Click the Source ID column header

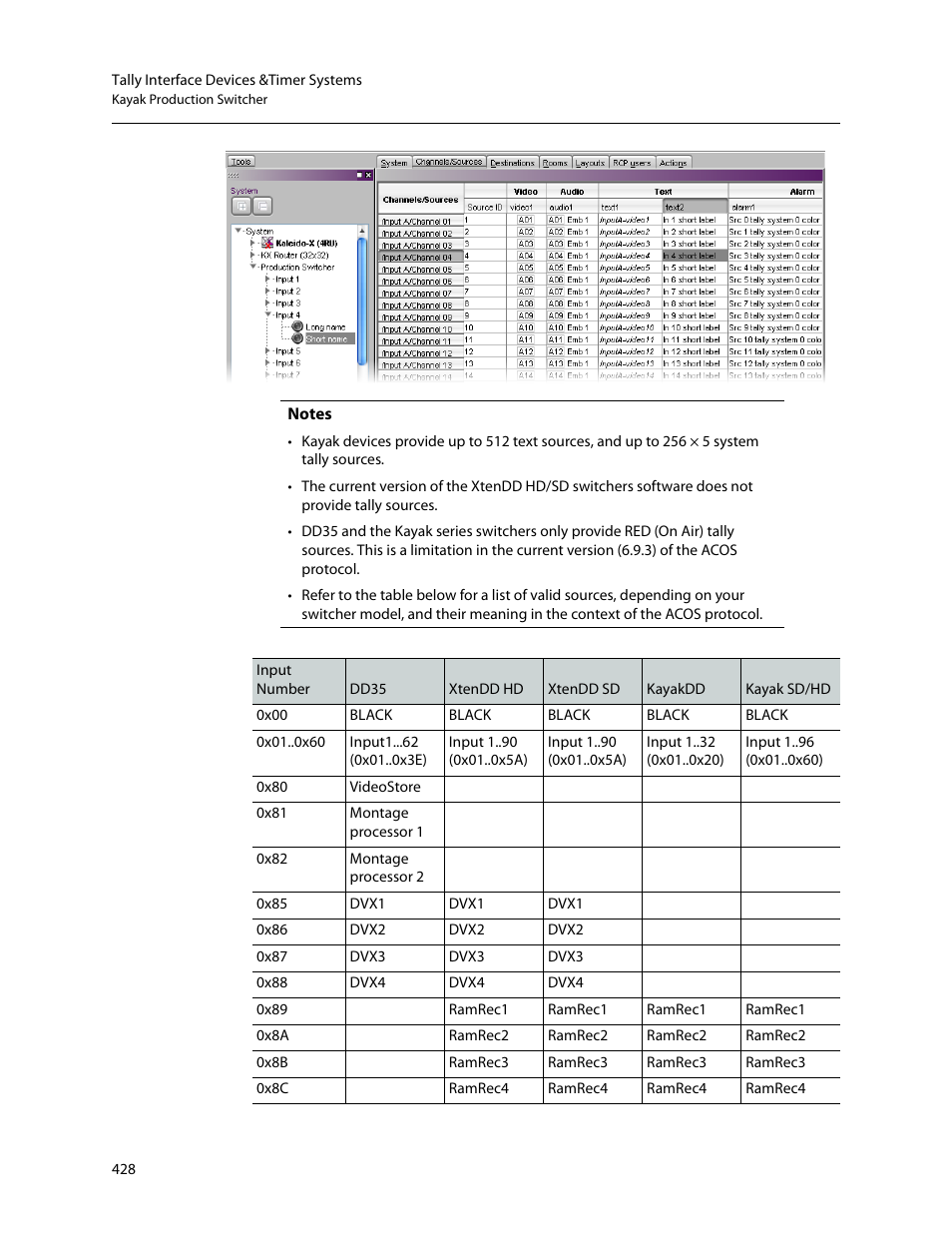click(485, 207)
